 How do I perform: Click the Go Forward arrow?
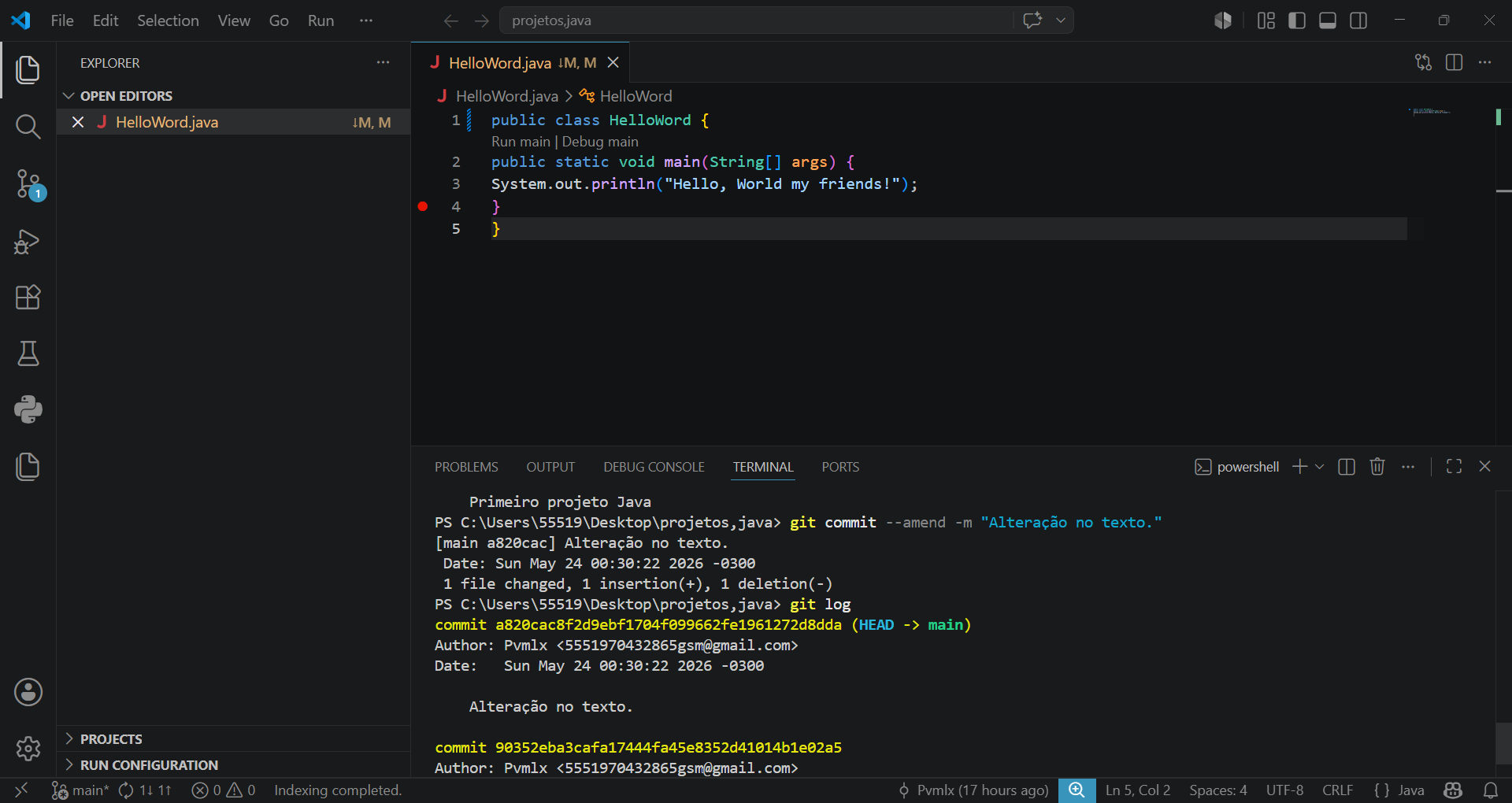tap(482, 20)
